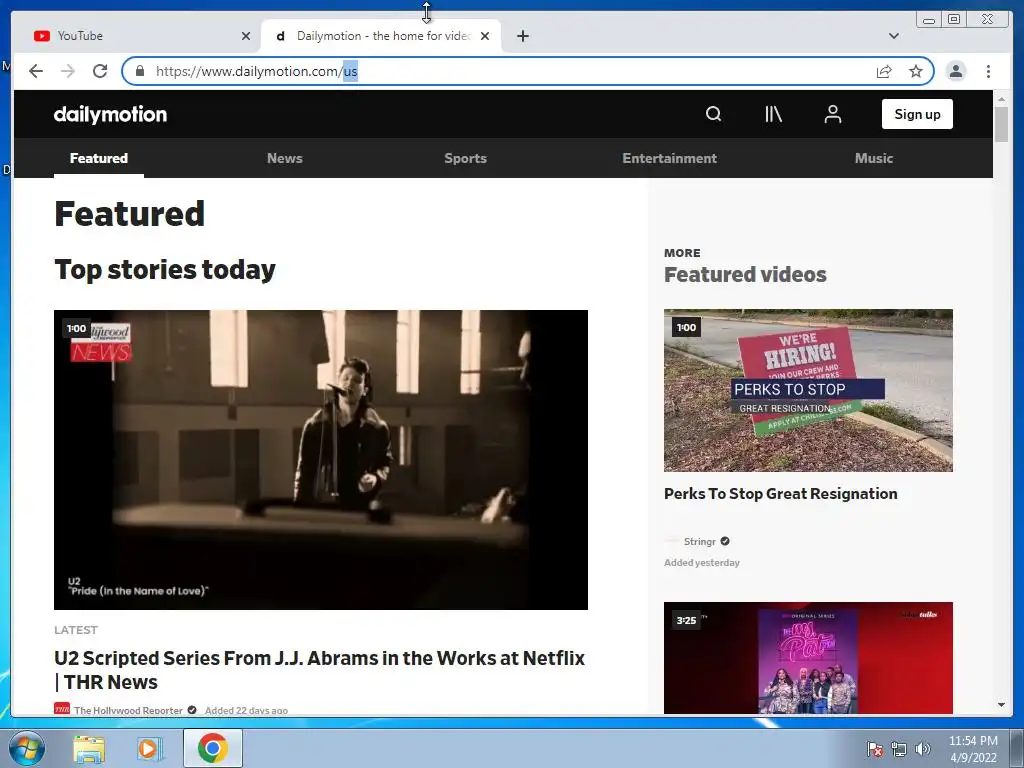Screen dimensions: 1024x768
Task: Reload the page
Action: 100,71
